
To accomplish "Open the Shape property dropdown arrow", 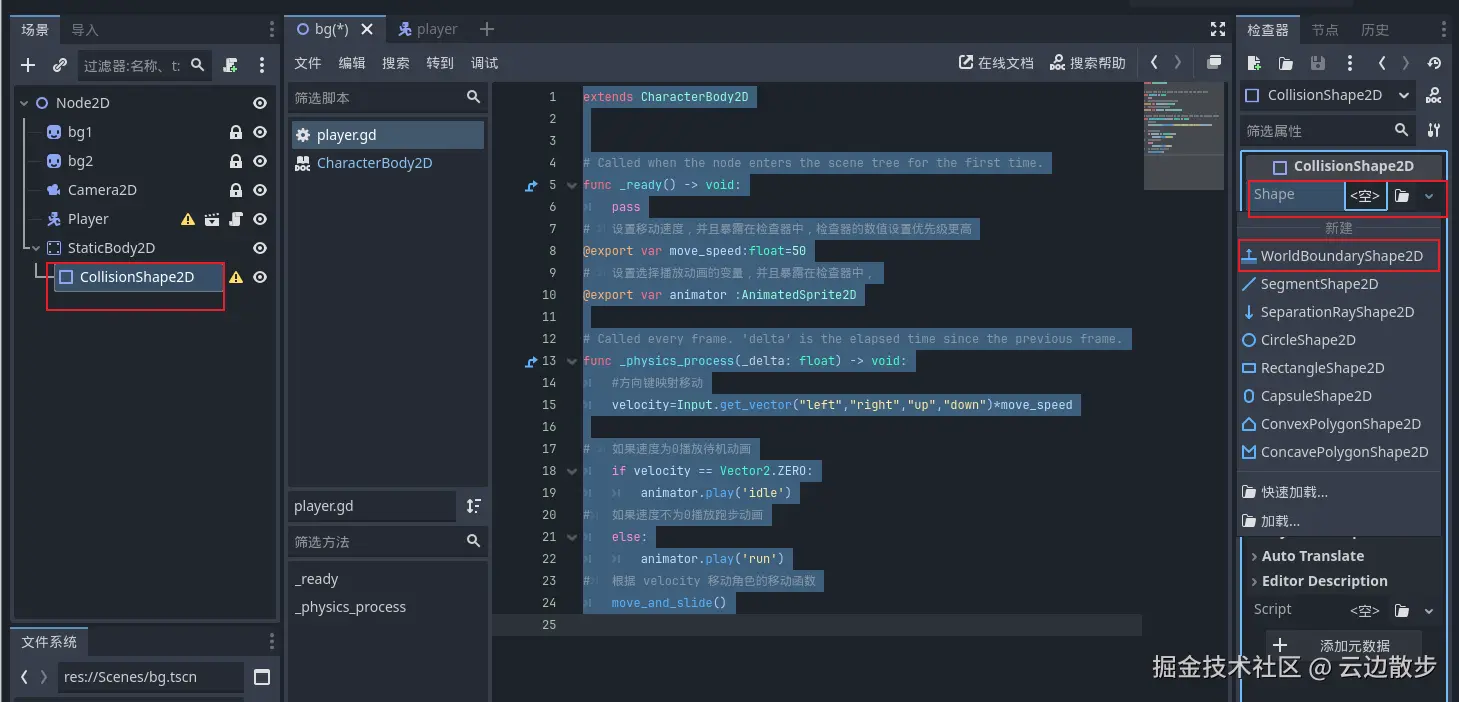I will [1429, 196].
